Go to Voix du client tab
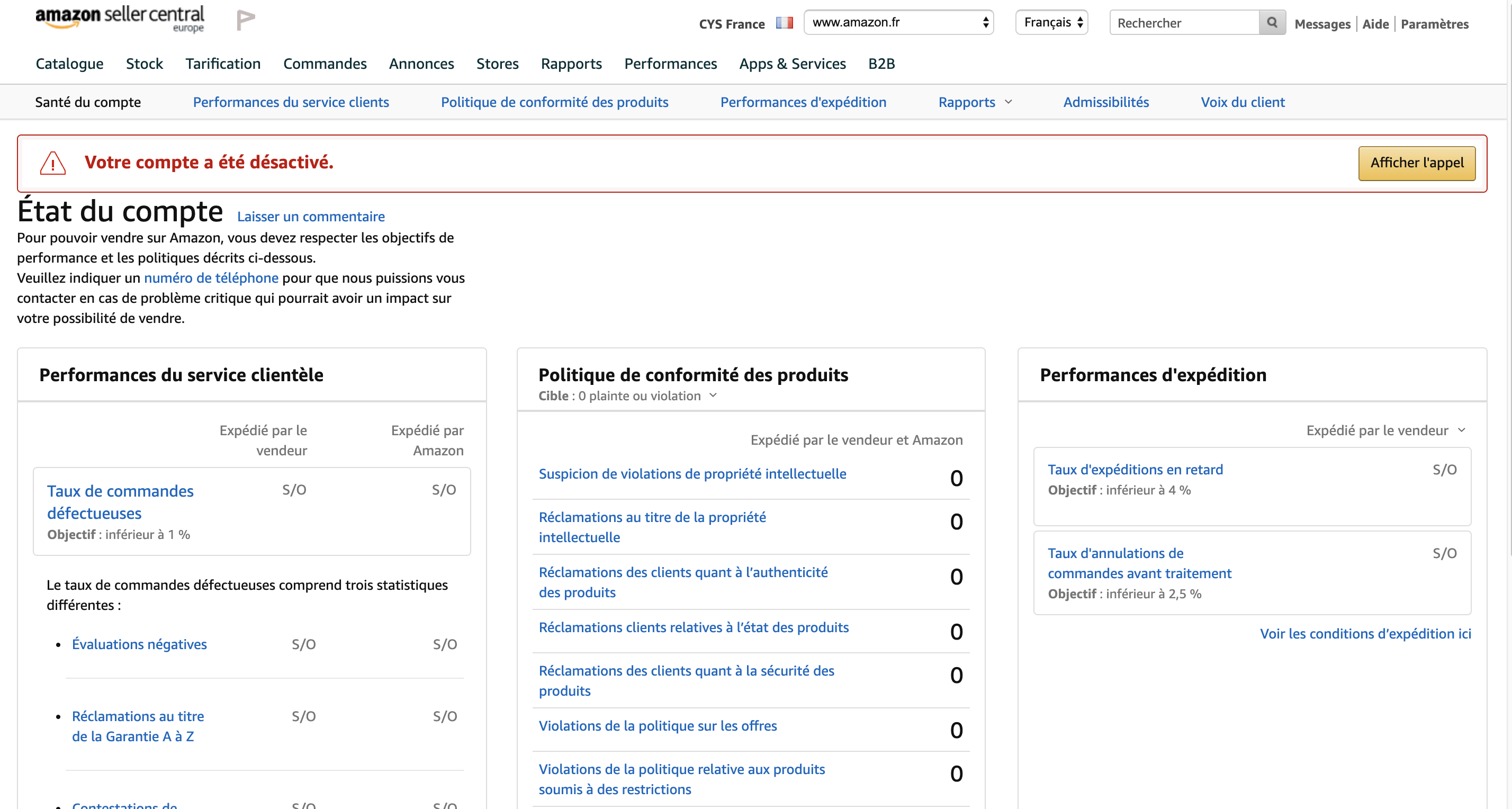This screenshot has height=809, width=1512. [x=1243, y=102]
